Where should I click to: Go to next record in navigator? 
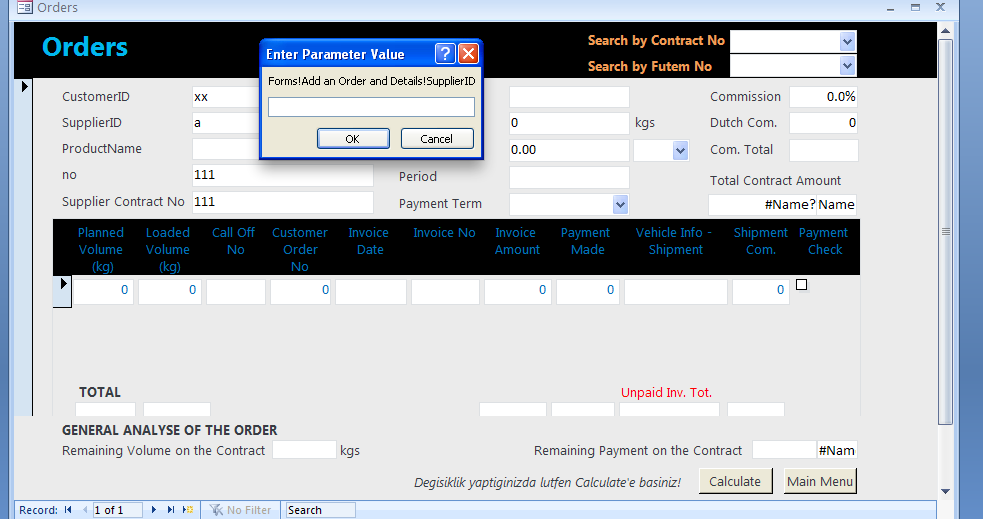154,510
